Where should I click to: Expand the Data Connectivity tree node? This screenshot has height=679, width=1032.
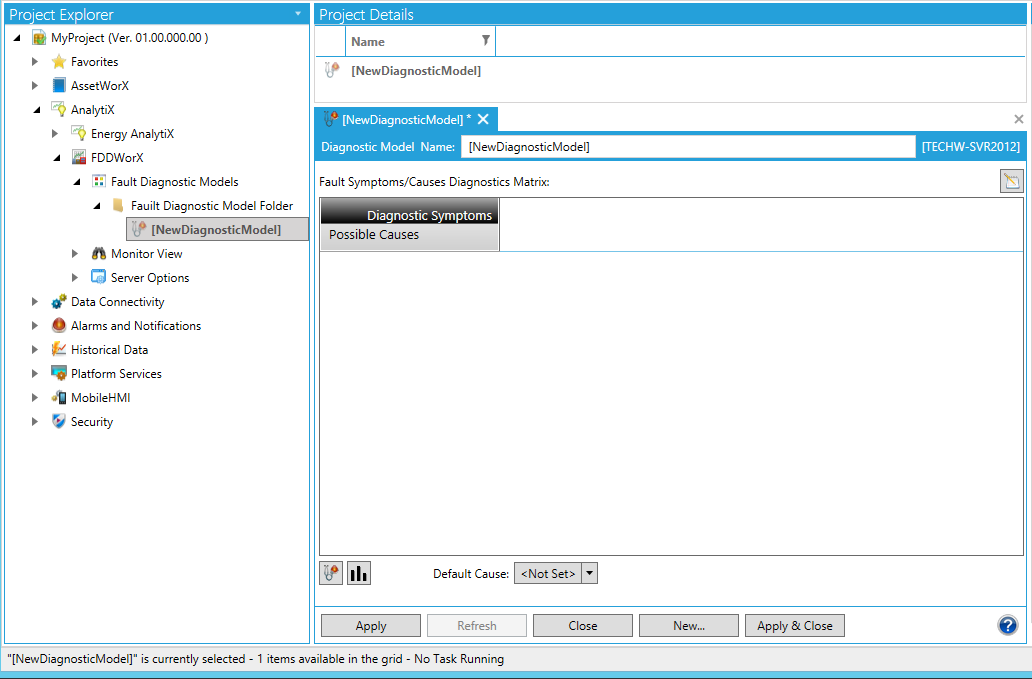[x=35, y=302]
